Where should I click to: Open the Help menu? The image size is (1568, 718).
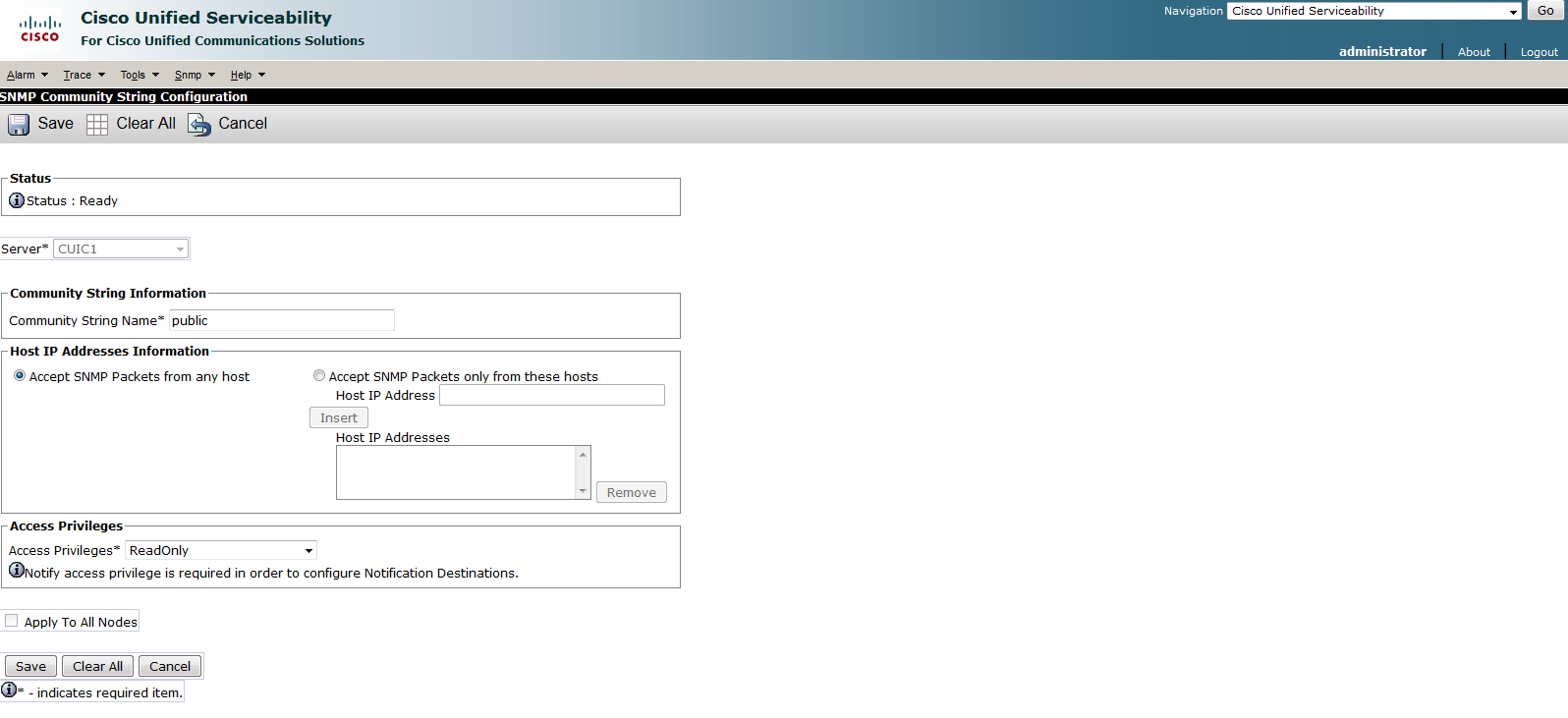click(x=248, y=75)
